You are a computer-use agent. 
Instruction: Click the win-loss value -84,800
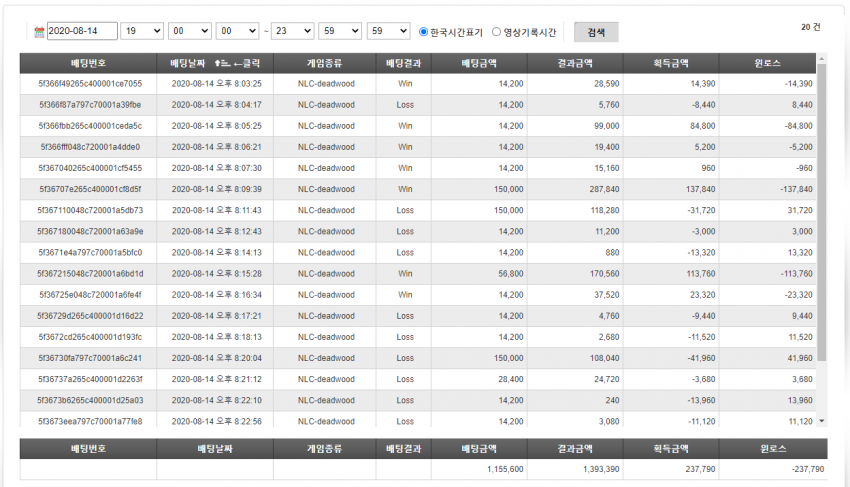[x=799, y=126]
